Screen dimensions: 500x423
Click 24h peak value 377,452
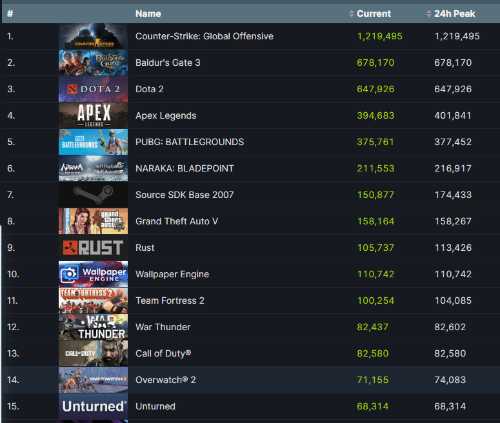tap(453, 142)
